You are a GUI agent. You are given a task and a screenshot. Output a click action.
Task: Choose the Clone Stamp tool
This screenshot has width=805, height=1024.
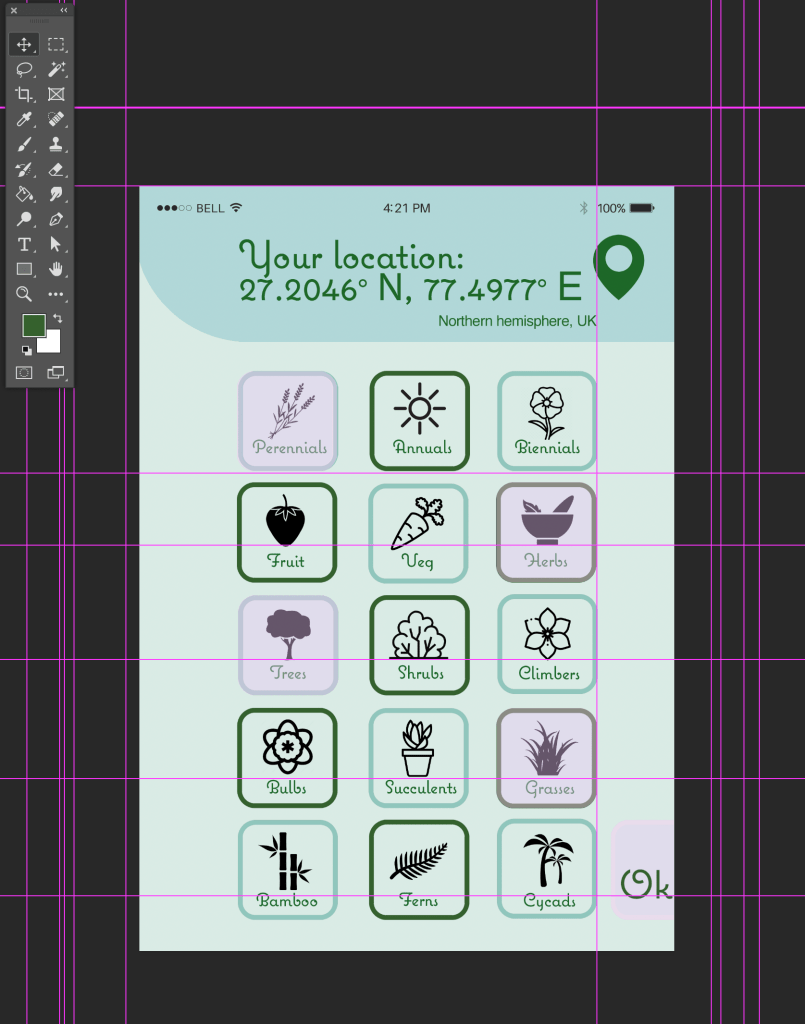coord(56,145)
